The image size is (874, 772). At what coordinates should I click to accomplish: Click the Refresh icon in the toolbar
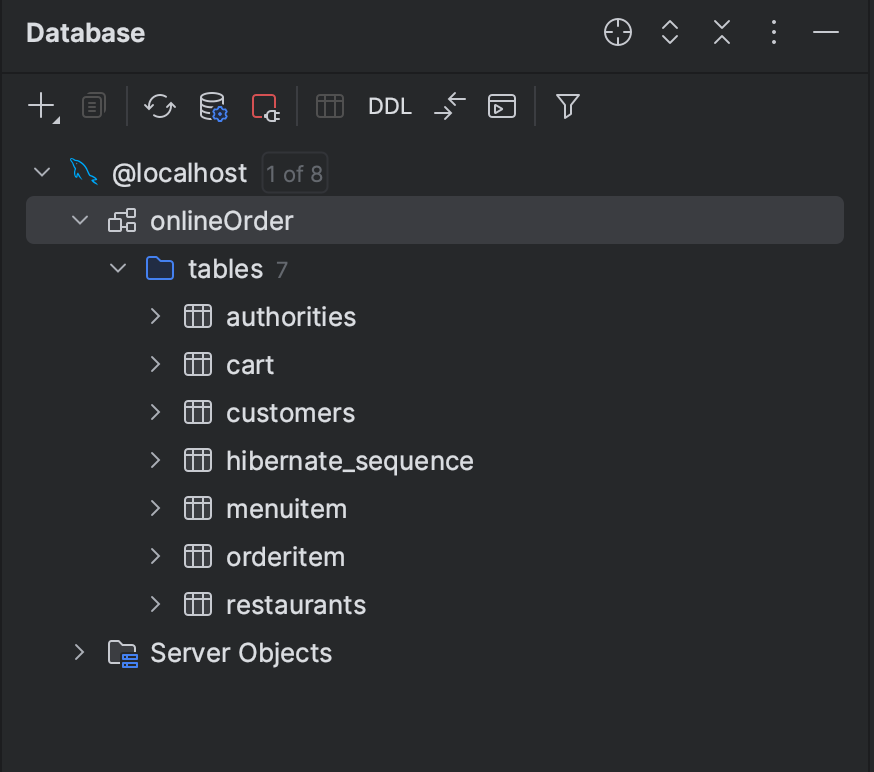pos(160,106)
